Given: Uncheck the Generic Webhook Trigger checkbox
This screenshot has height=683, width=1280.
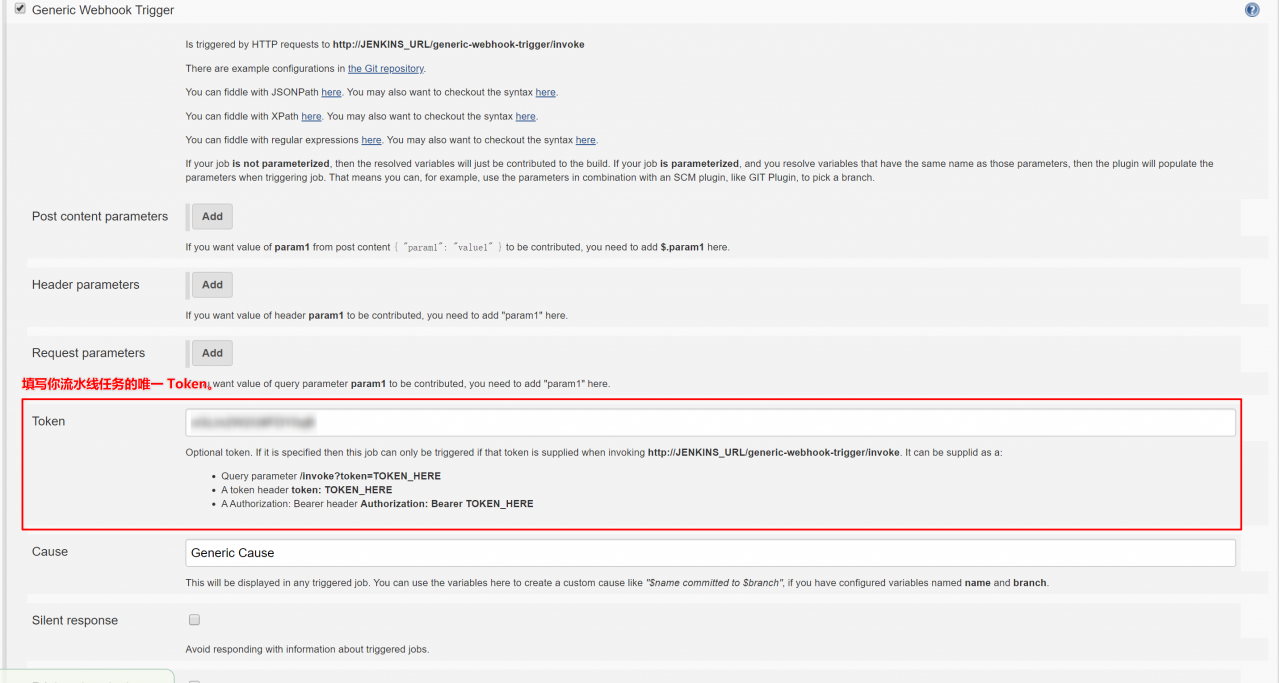Looking at the screenshot, I should 20,9.
